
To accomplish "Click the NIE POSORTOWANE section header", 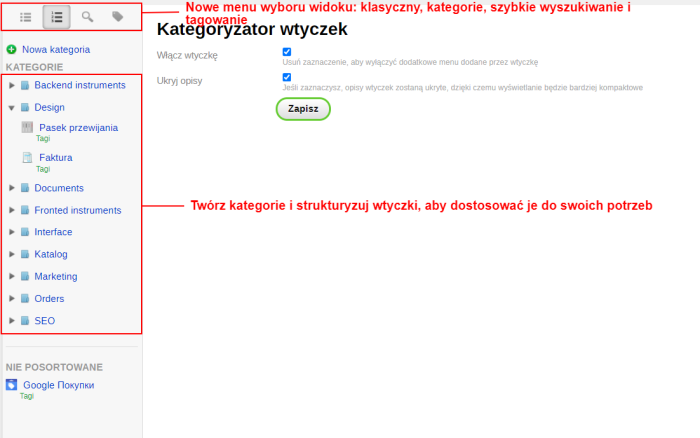I will [x=54, y=367].
